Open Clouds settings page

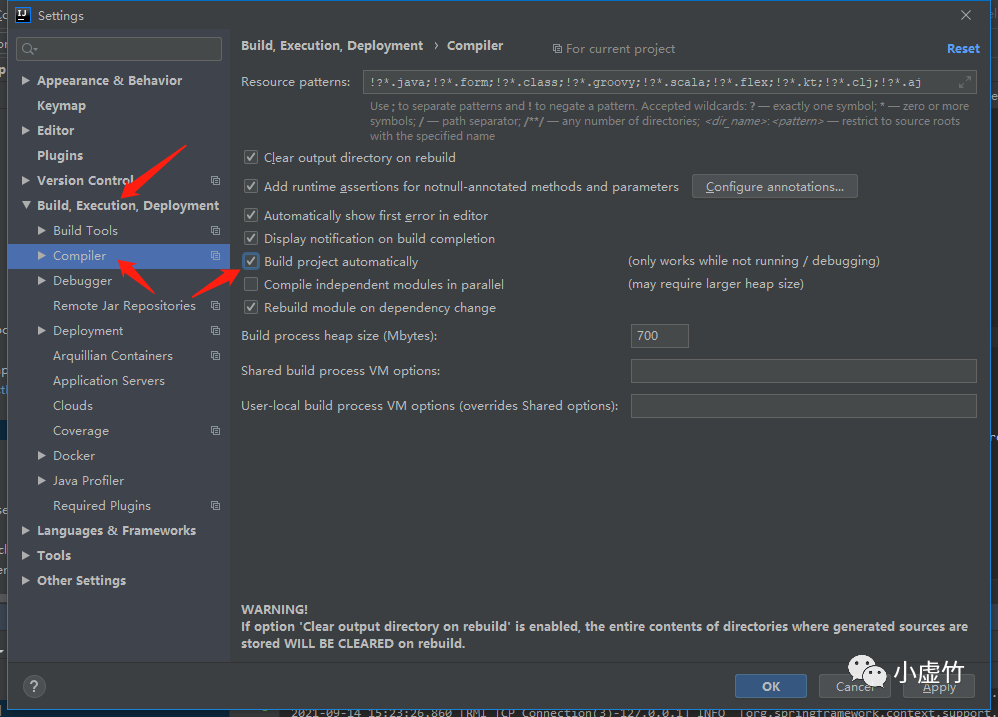click(73, 406)
